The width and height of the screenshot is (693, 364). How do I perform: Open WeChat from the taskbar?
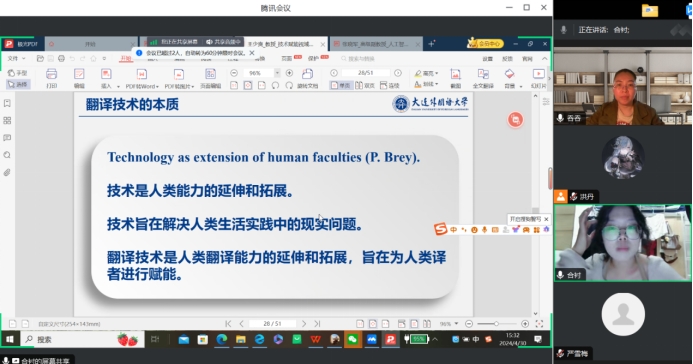coord(352,339)
